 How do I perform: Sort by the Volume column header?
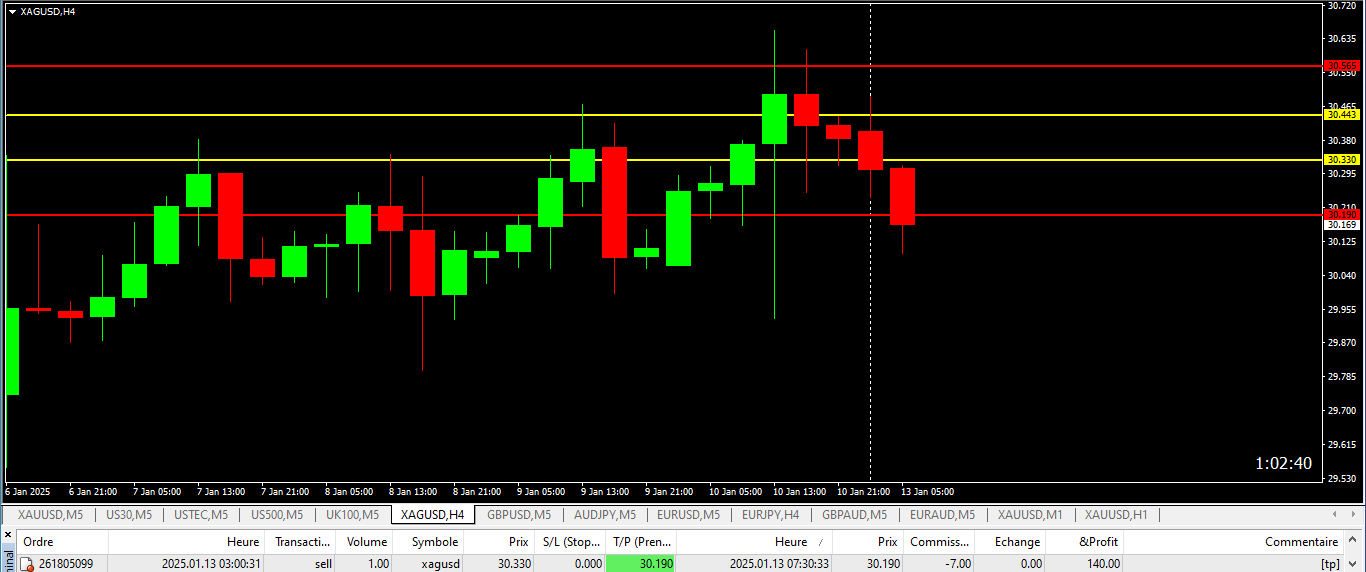click(x=364, y=542)
